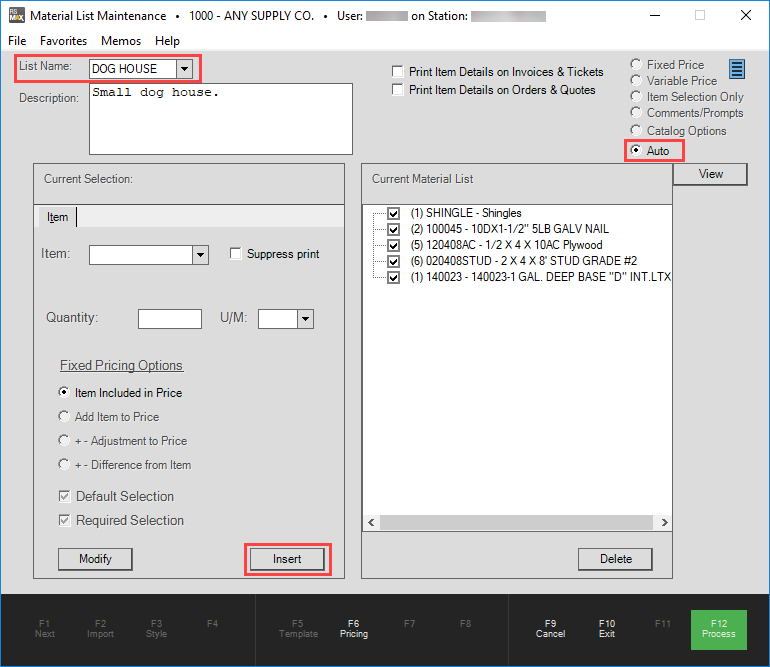The image size is (770, 667).
Task: Click the Description text box
Action: tap(220, 119)
